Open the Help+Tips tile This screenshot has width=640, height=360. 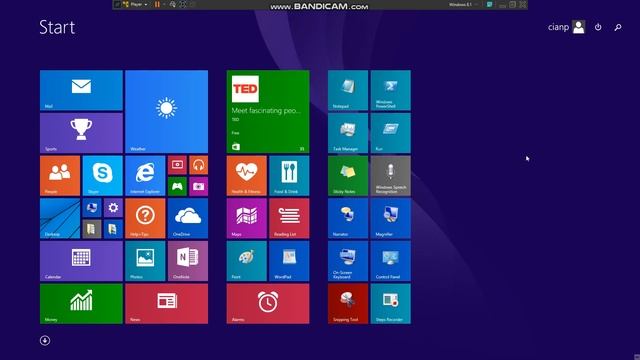pos(145,218)
